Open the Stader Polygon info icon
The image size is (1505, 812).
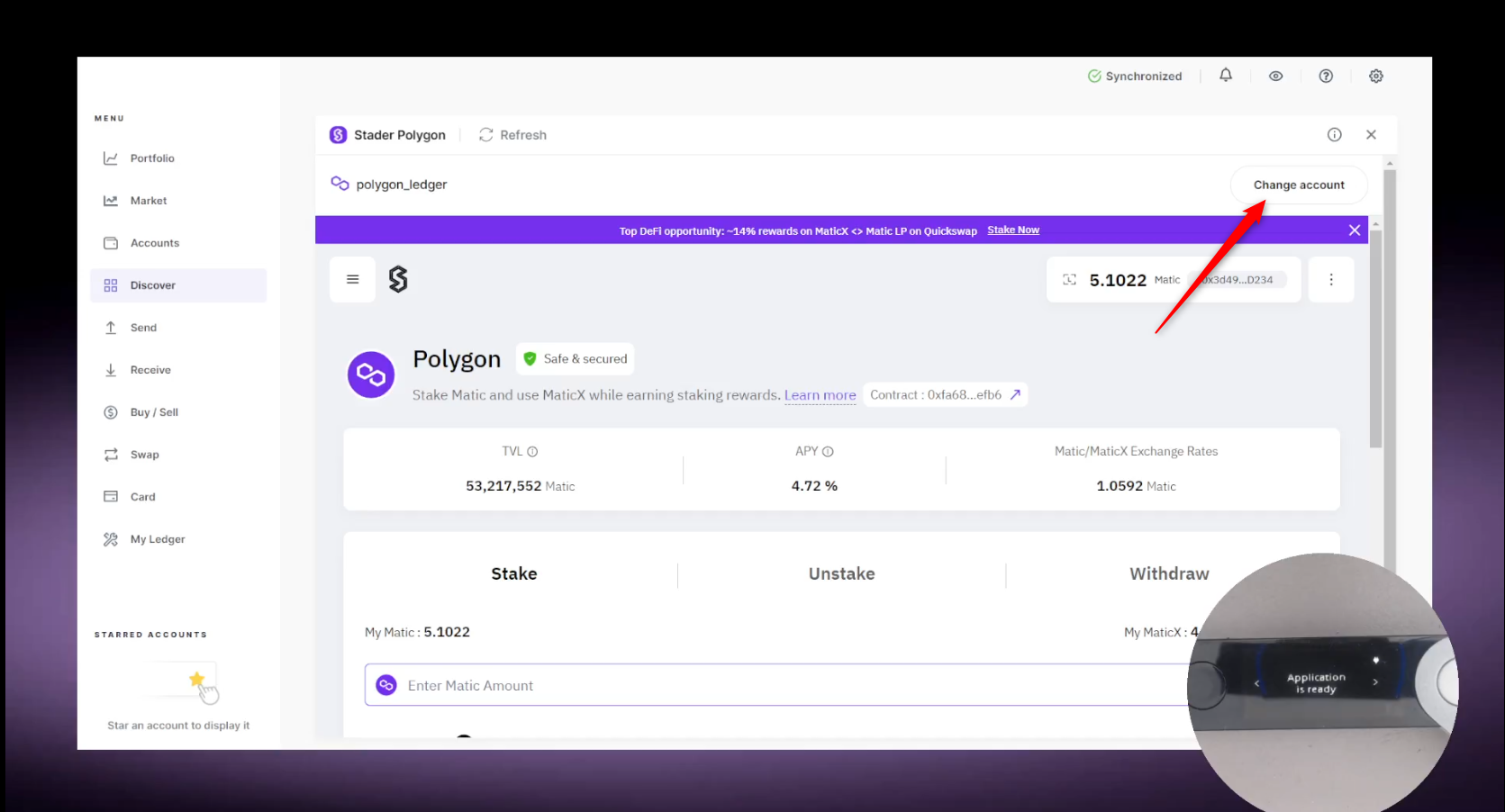(1335, 135)
